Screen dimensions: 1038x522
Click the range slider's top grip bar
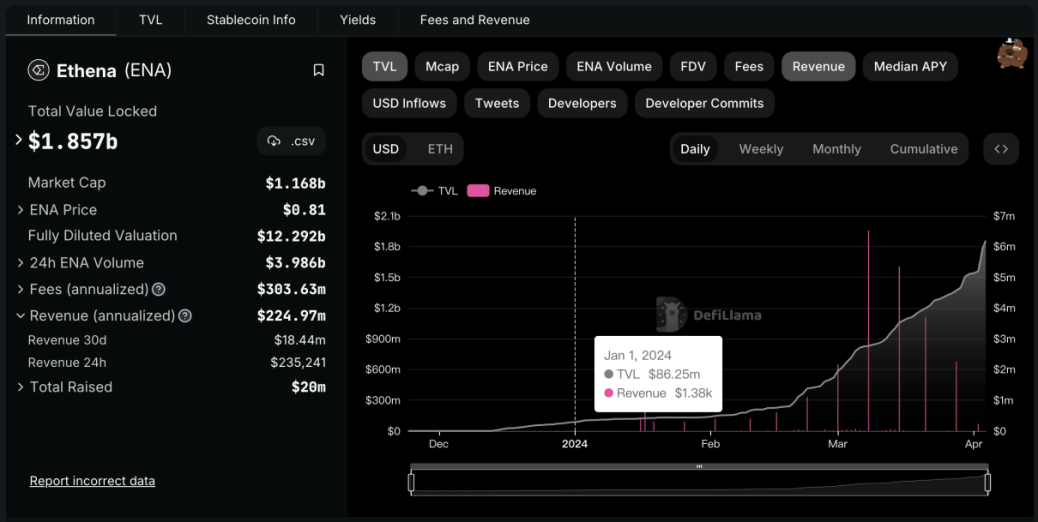pos(699,466)
